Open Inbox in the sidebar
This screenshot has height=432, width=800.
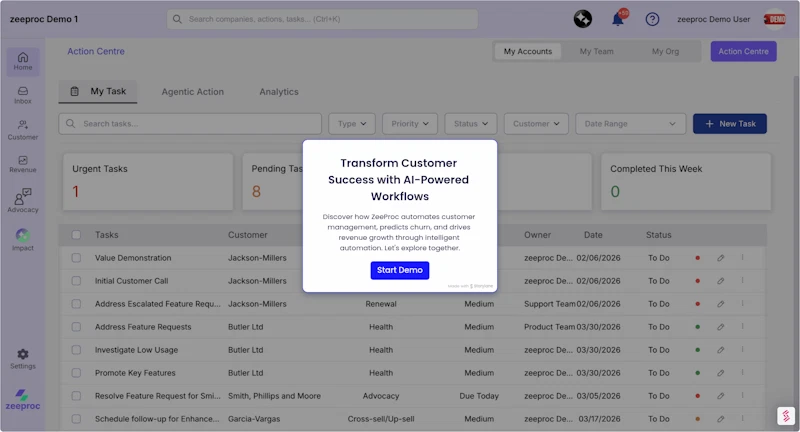[23, 95]
